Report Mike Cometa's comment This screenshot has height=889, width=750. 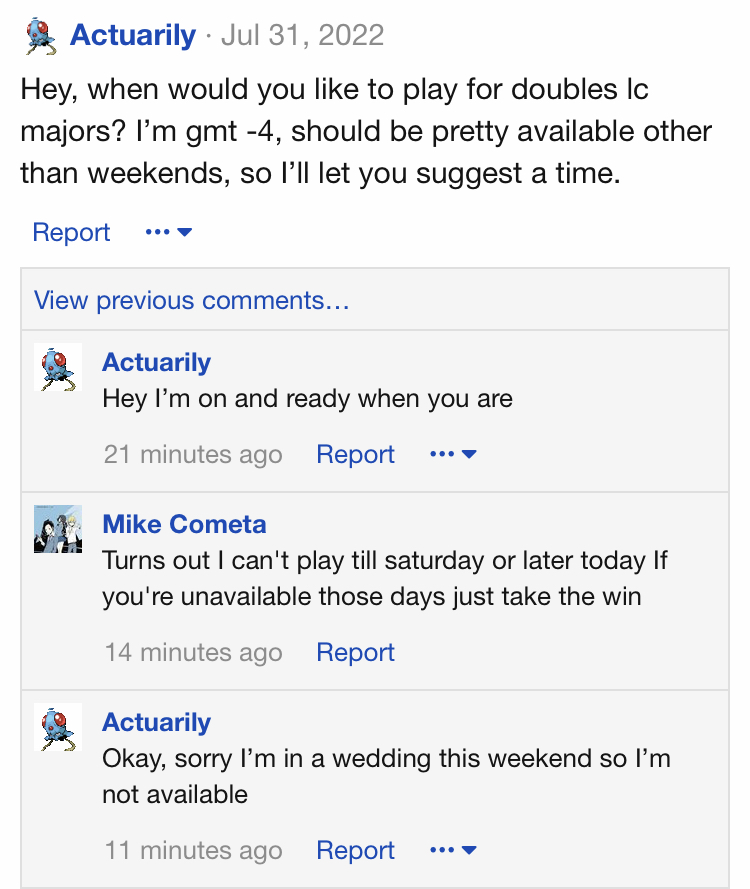click(355, 652)
